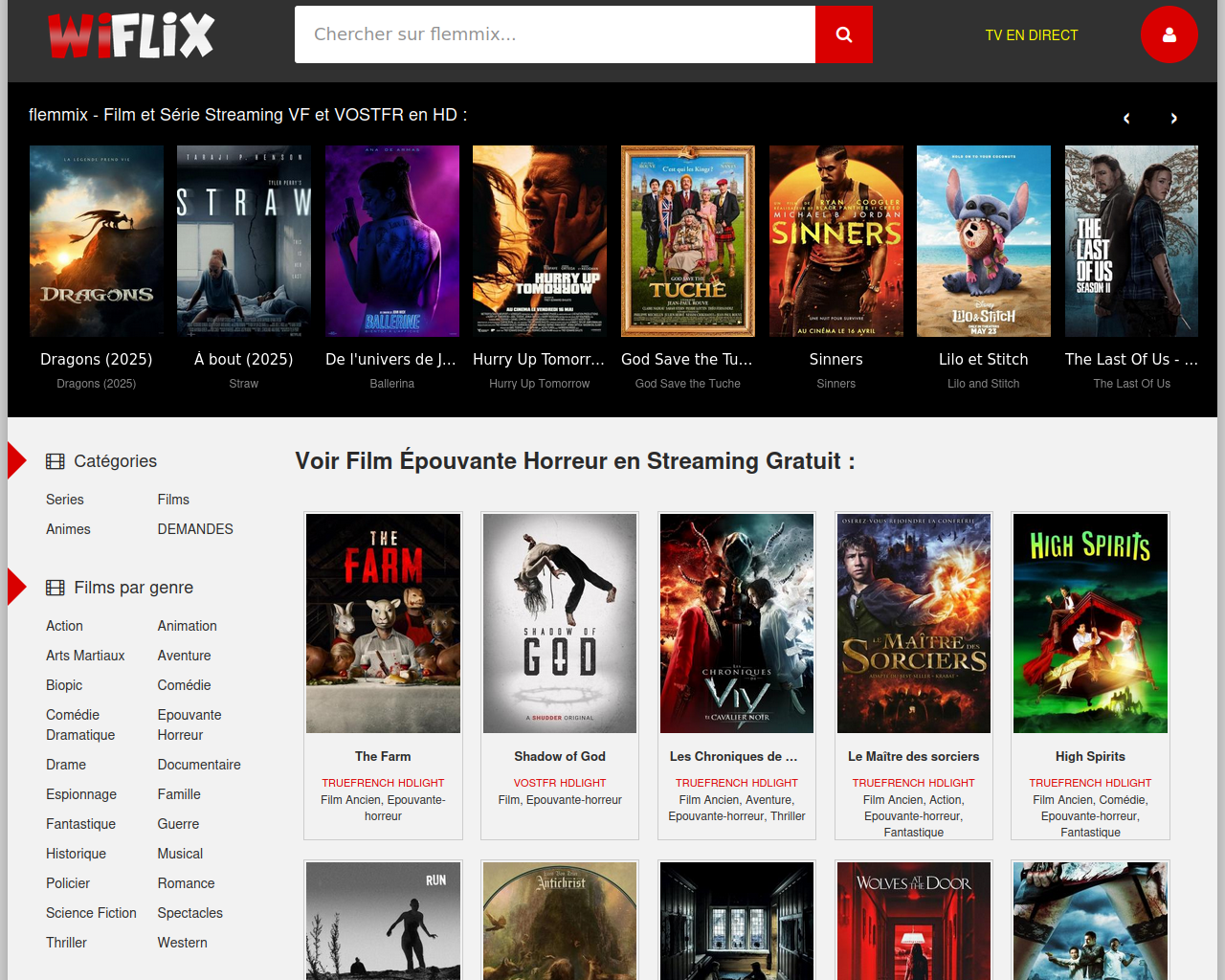This screenshot has width=1225, height=980.
Task: Open the Chroniques de Viy poster
Action: point(737,623)
